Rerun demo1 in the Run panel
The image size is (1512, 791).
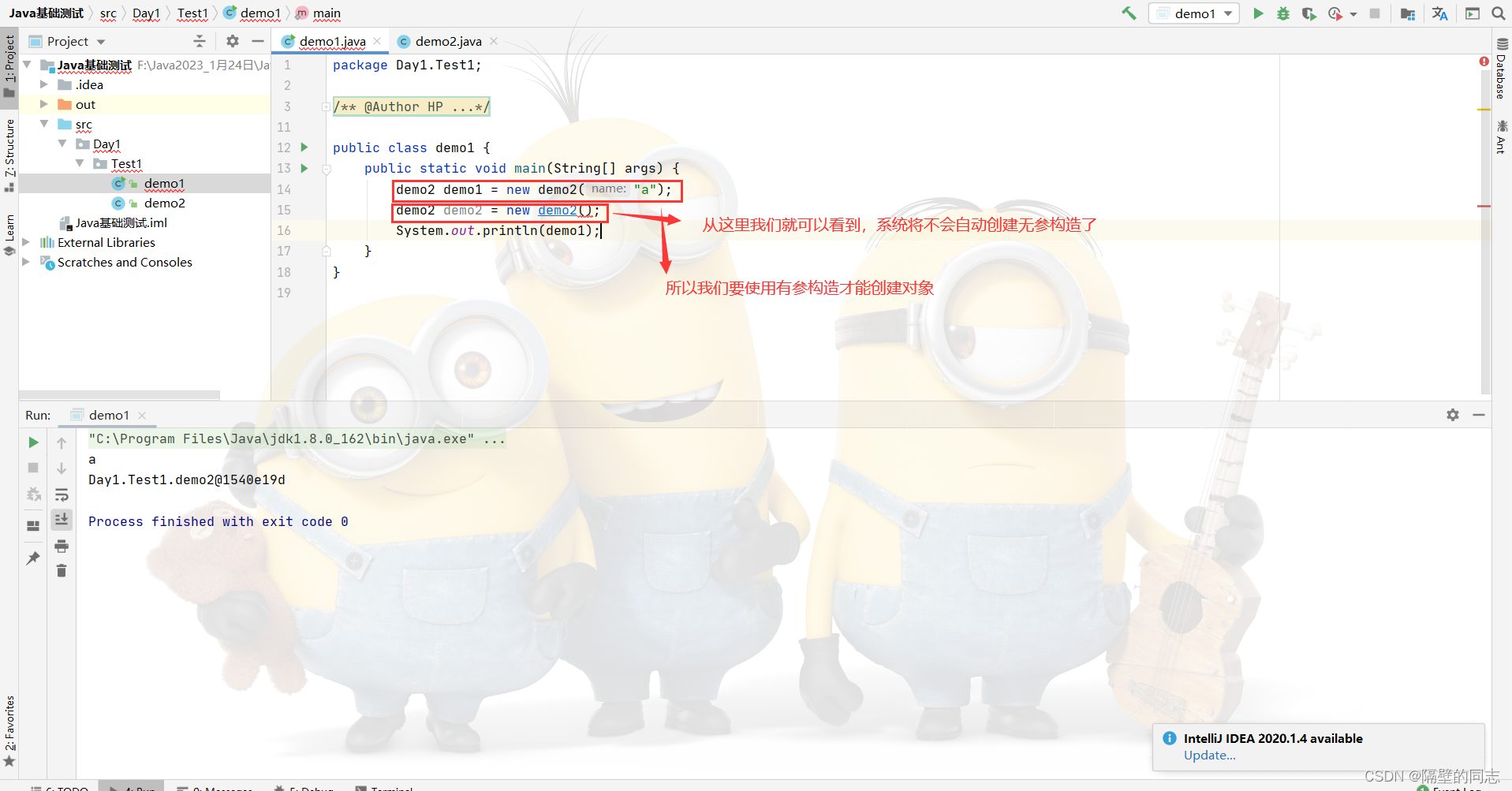coord(33,442)
